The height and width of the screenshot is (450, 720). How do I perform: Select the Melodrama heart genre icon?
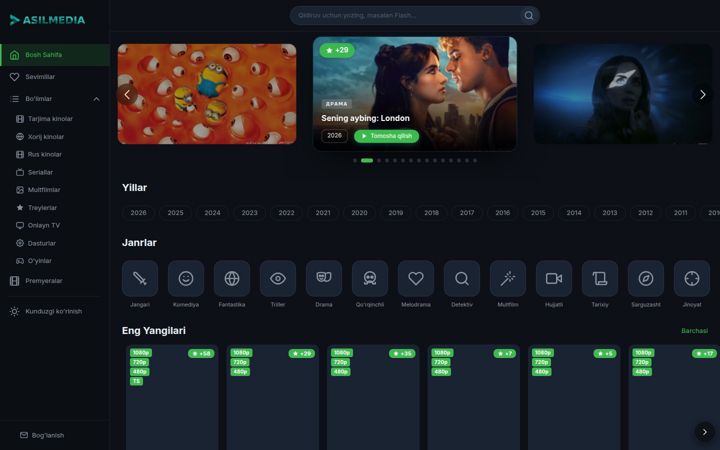point(416,278)
